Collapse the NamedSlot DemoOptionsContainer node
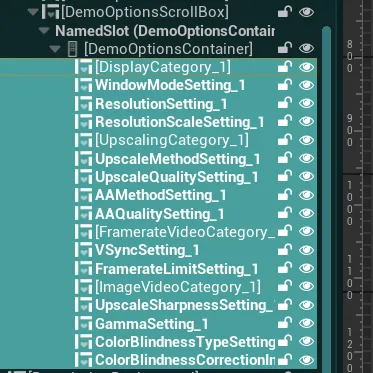Viewport: 373px width, 373px height. pos(44,31)
